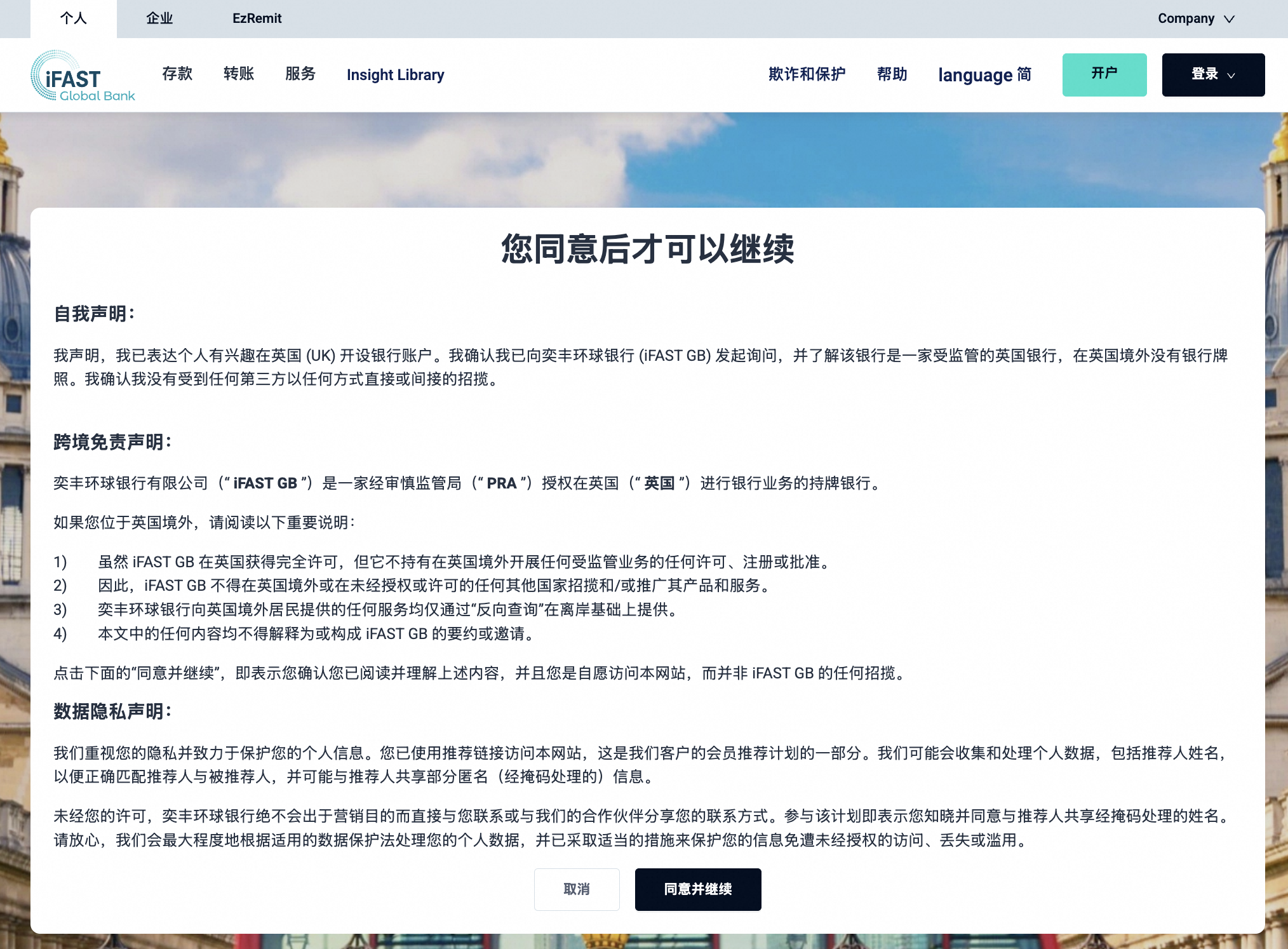The width and height of the screenshot is (1288, 949).
Task: Open the EzRemit tab
Action: [257, 18]
